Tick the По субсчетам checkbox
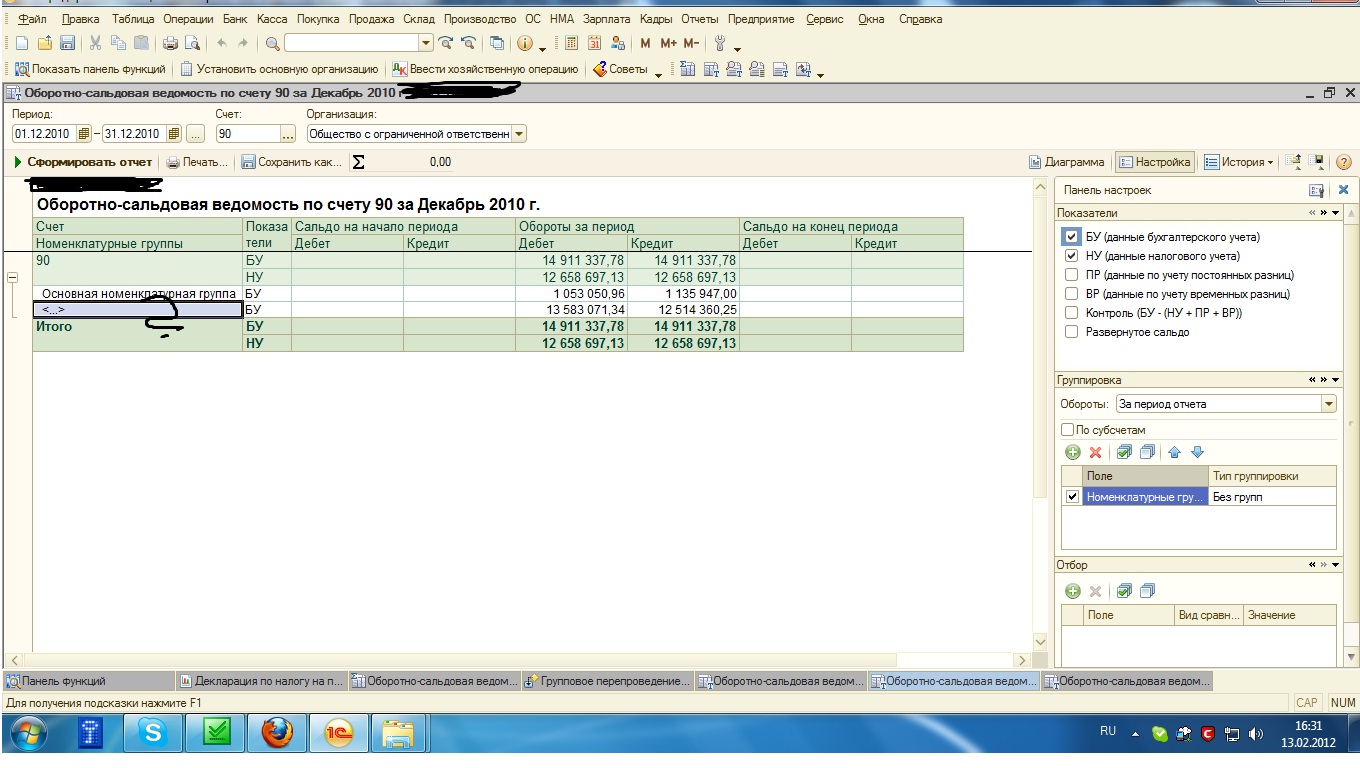The image size is (1360, 768). 1067,430
